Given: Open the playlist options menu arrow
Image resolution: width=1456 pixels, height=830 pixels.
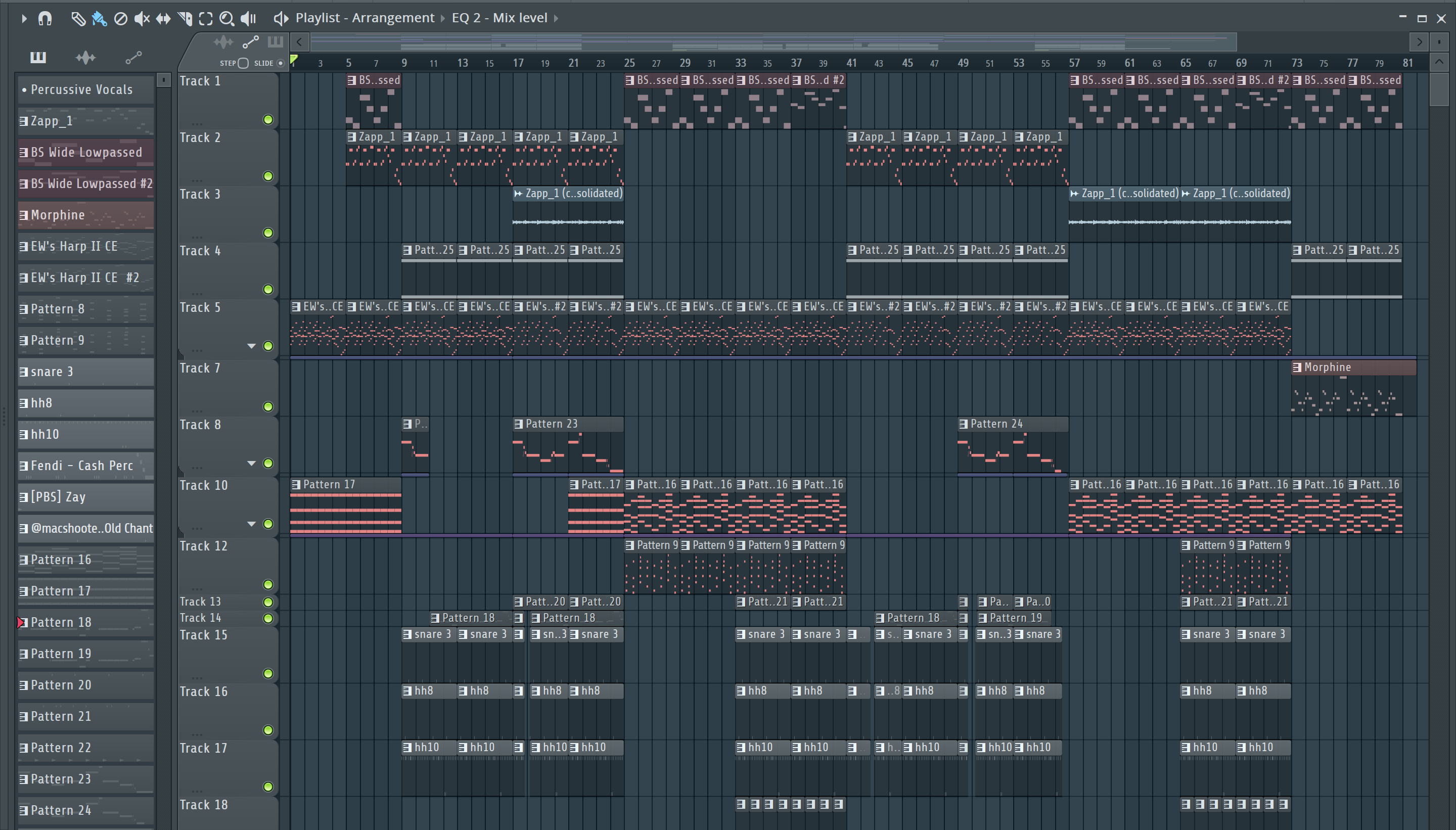Looking at the screenshot, I should (24, 18).
